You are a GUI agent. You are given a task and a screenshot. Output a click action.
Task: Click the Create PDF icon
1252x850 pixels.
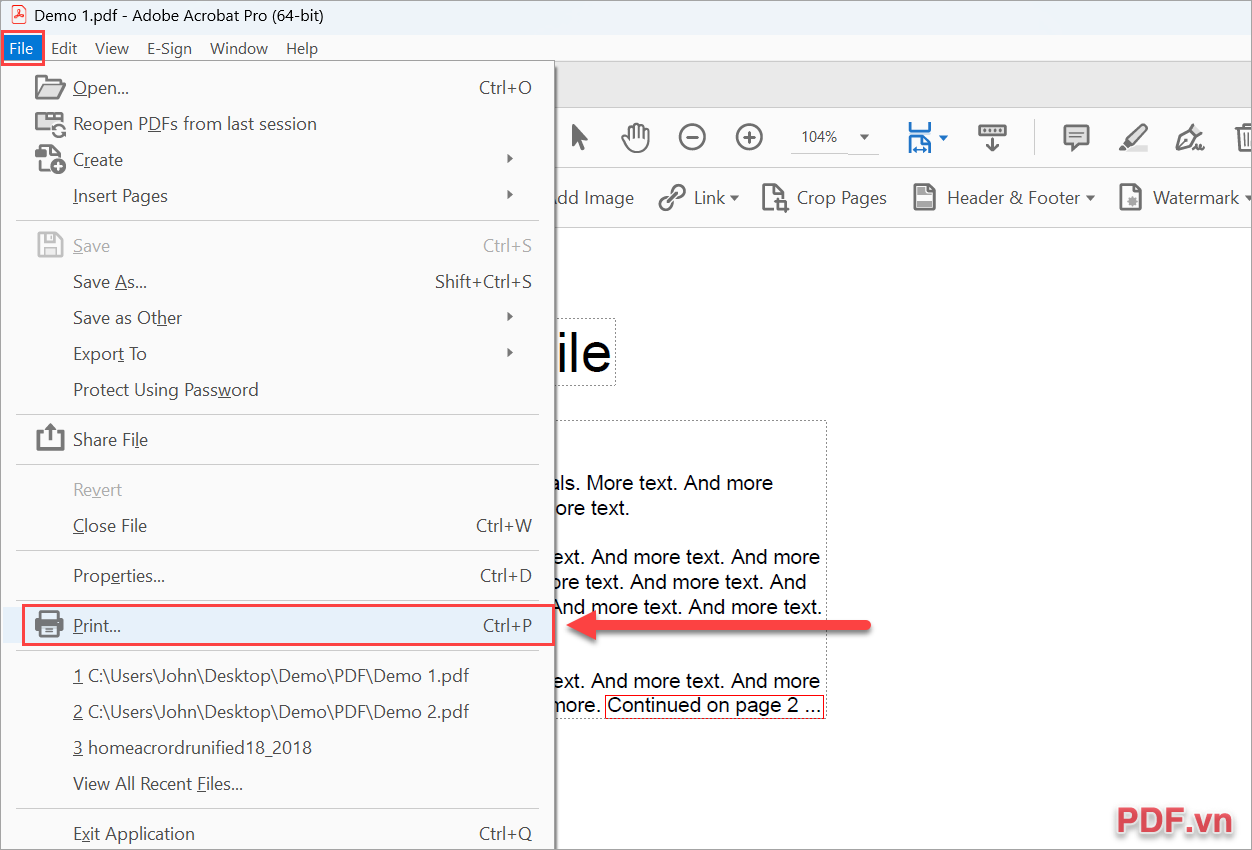pos(50,159)
